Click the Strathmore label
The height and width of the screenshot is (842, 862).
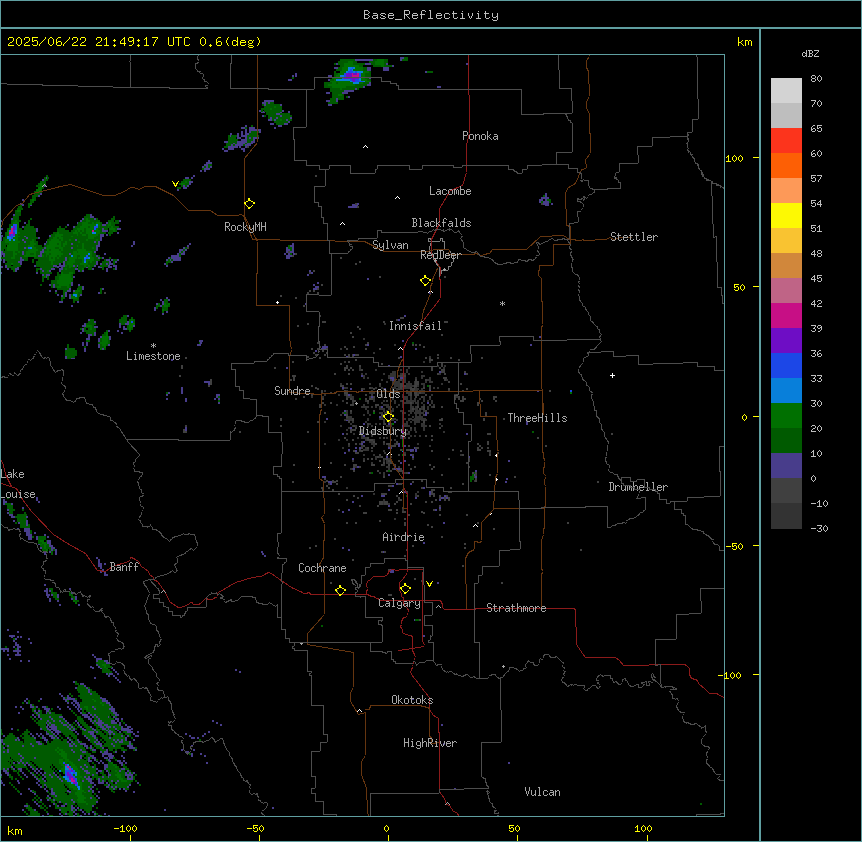pos(516,608)
